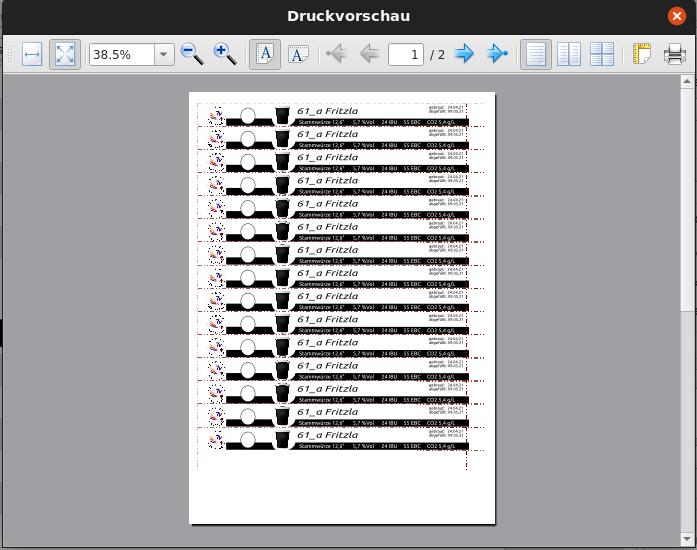
Task: Switch to landscape page orientation
Action: [x=298, y=54]
